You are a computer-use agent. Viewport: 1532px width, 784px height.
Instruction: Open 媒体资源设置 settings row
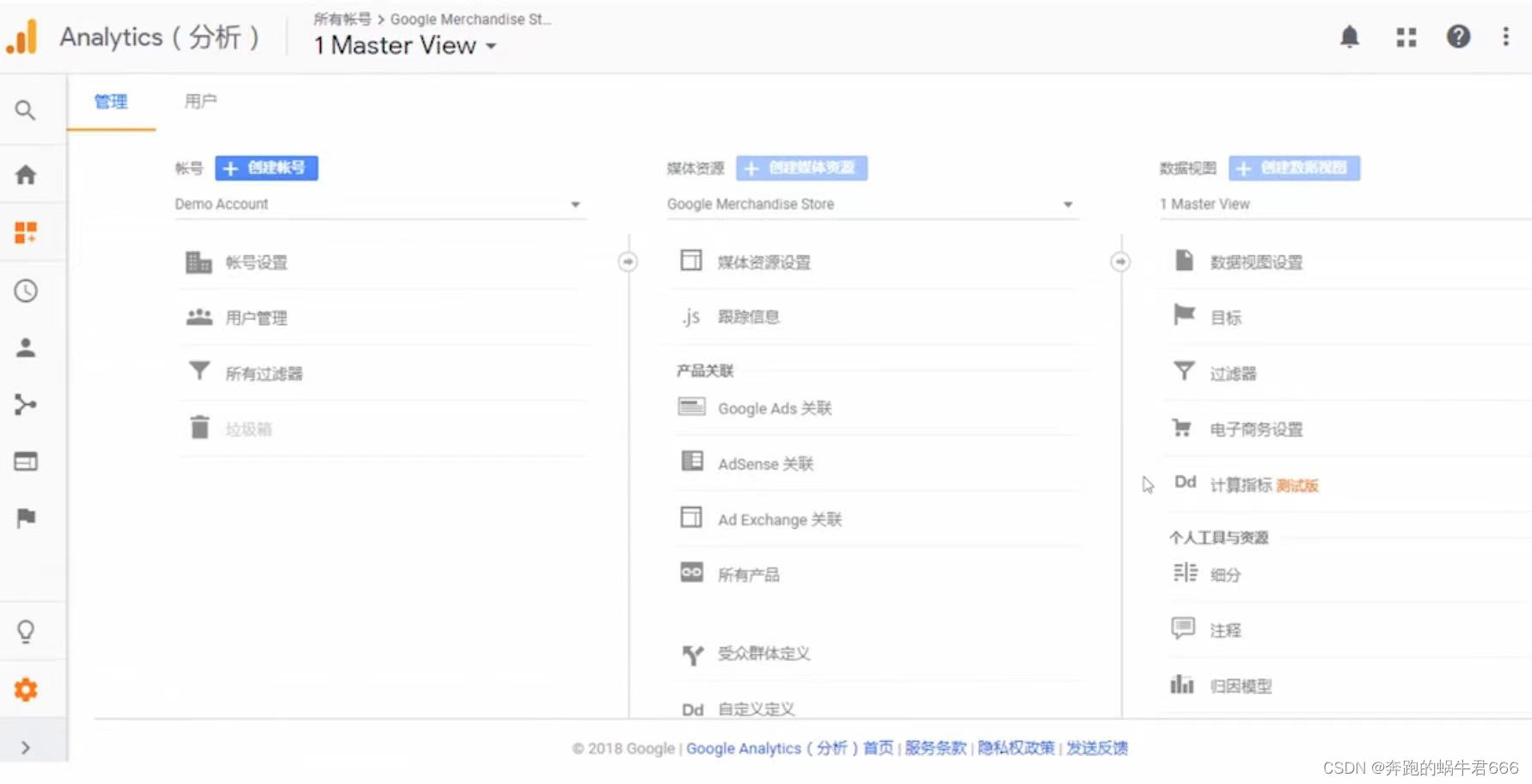tap(875, 262)
